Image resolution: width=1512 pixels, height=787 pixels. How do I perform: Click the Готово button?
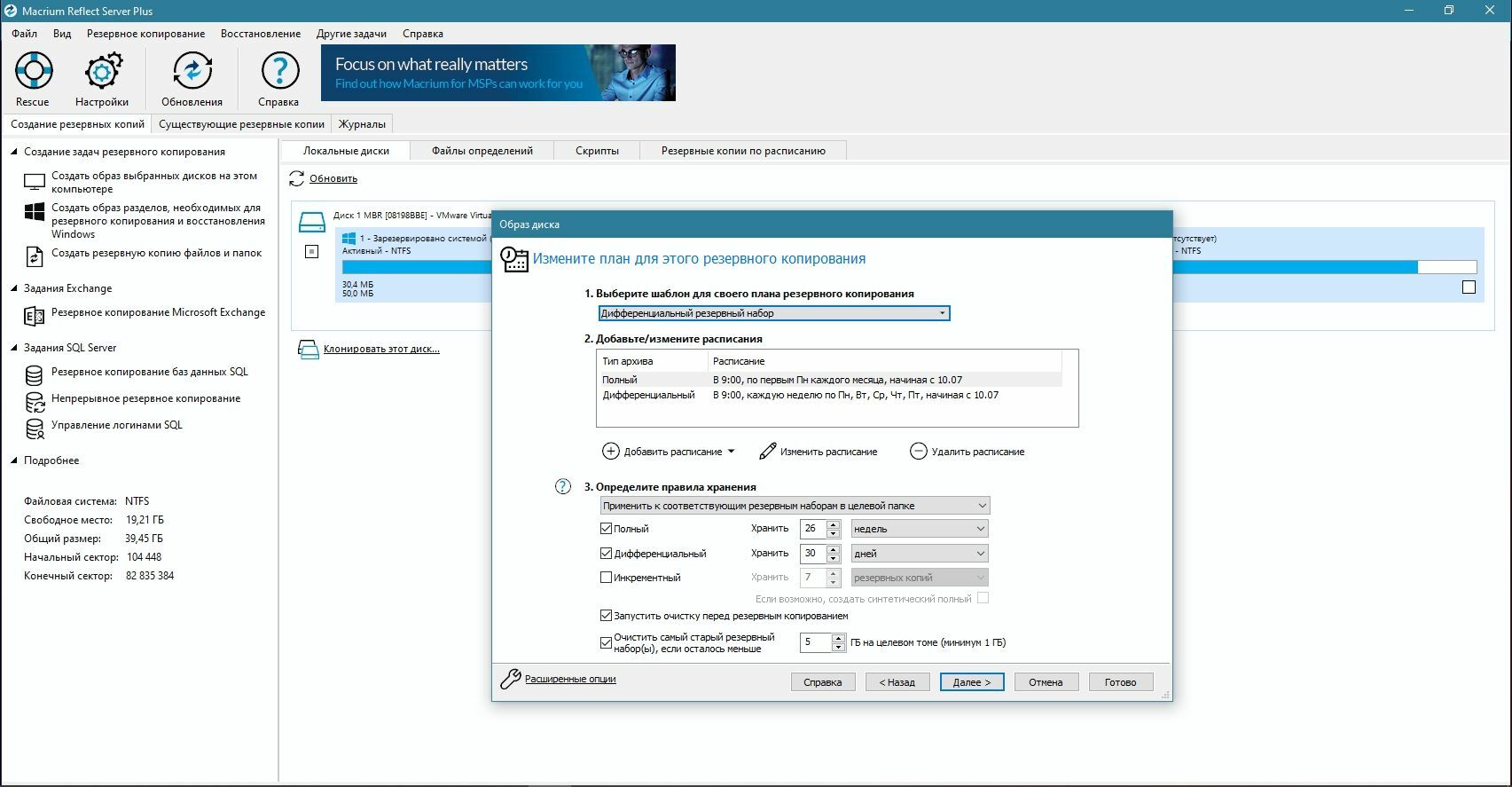[x=1121, y=682]
